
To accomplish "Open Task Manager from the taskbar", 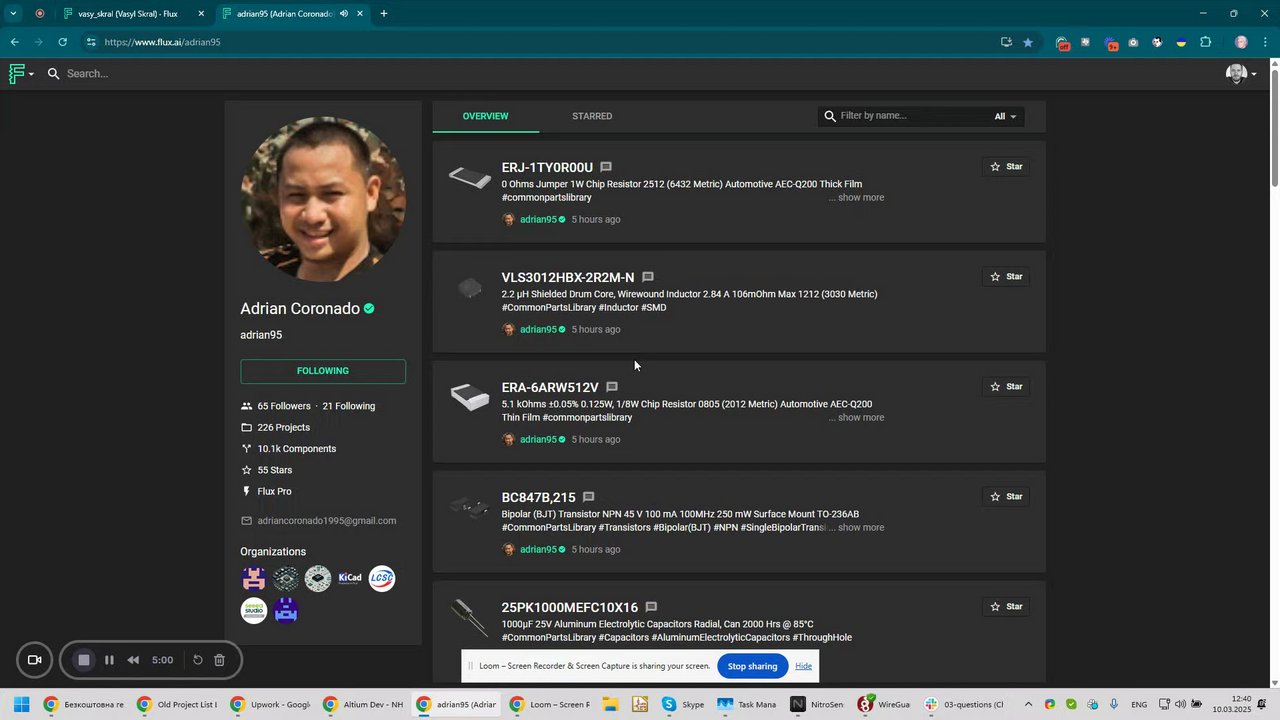I will point(746,705).
